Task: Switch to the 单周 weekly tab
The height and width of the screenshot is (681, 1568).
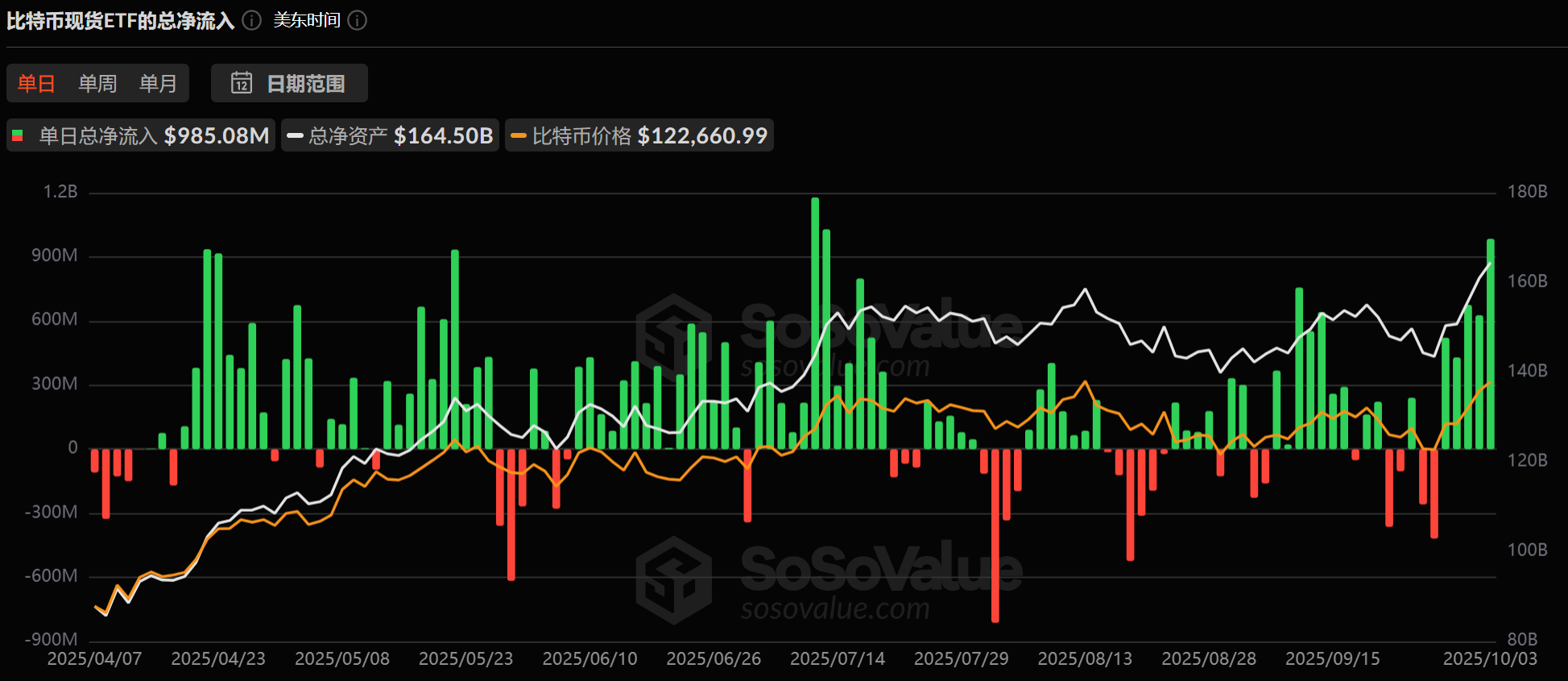Action: coord(97,83)
